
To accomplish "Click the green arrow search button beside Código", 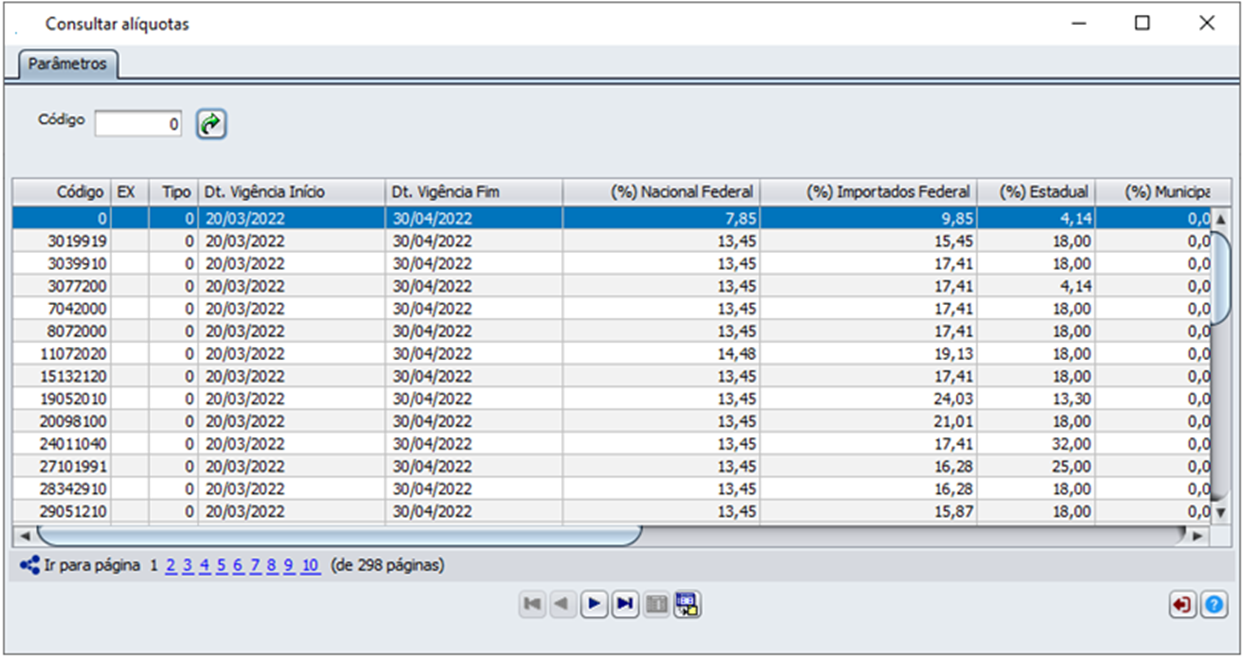I will (211, 124).
